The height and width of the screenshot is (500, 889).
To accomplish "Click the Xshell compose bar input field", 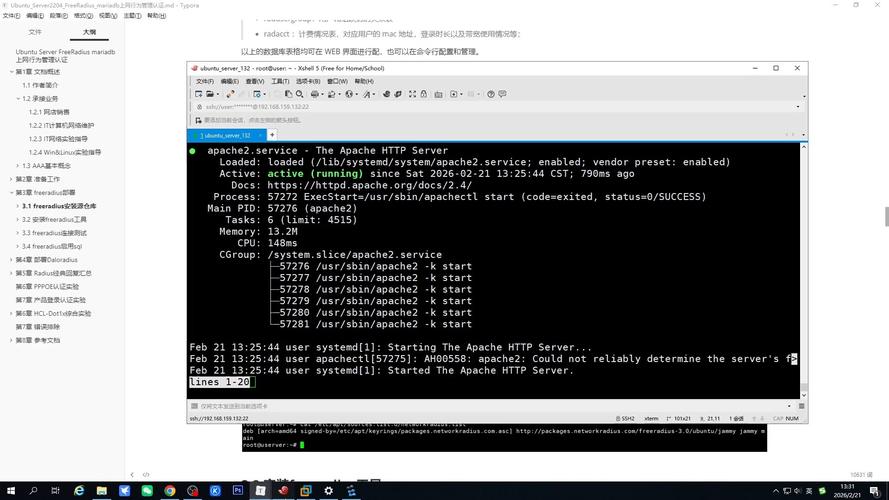I will [490, 406].
